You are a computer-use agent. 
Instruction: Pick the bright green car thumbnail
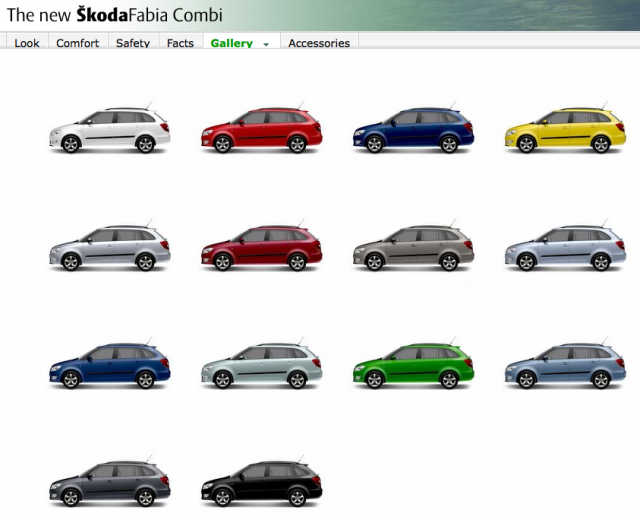click(413, 363)
